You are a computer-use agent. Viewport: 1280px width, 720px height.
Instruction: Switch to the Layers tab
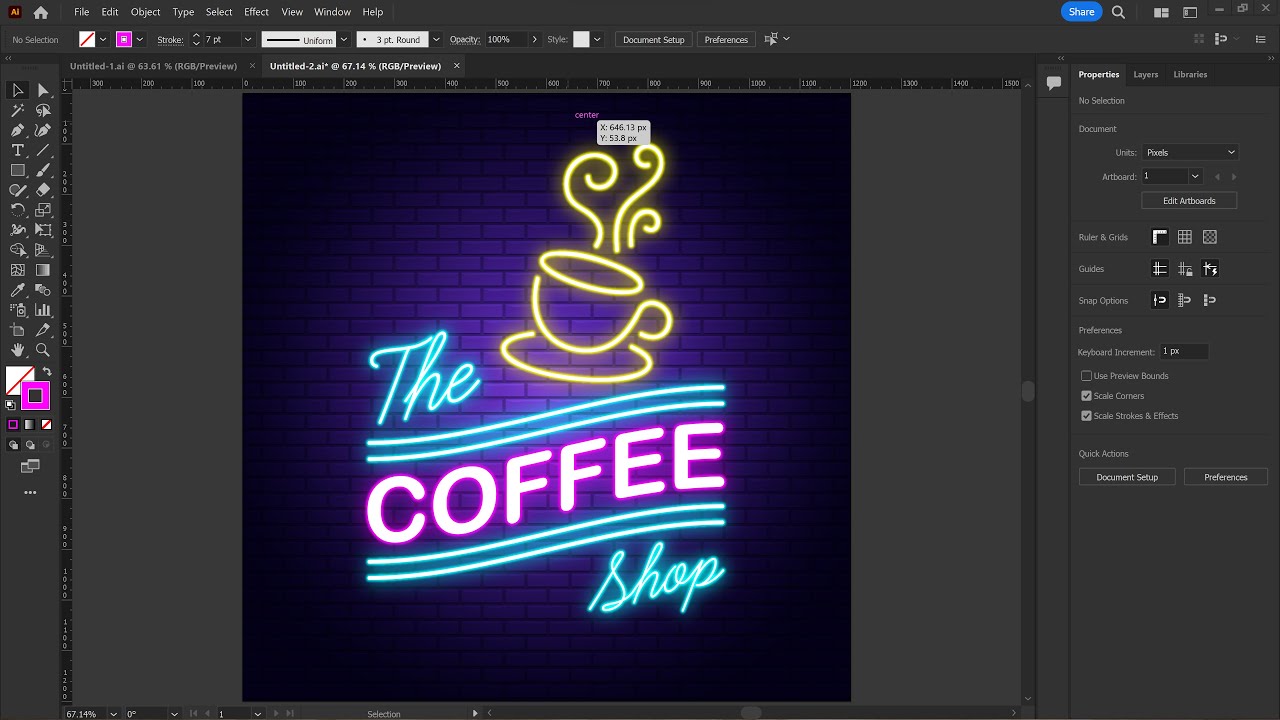click(1146, 74)
